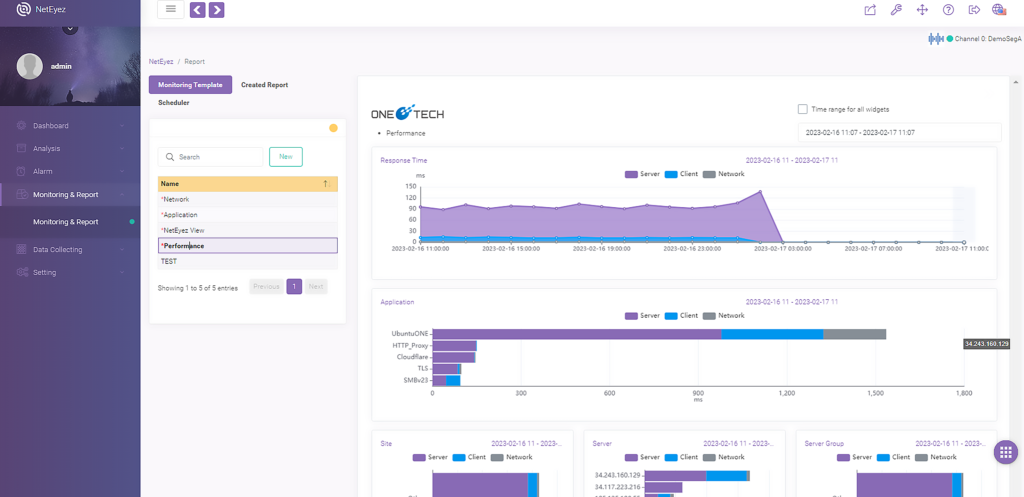This screenshot has height=497, width=1024.
Task: Click the logout icon in top bar
Action: click(x=974, y=10)
